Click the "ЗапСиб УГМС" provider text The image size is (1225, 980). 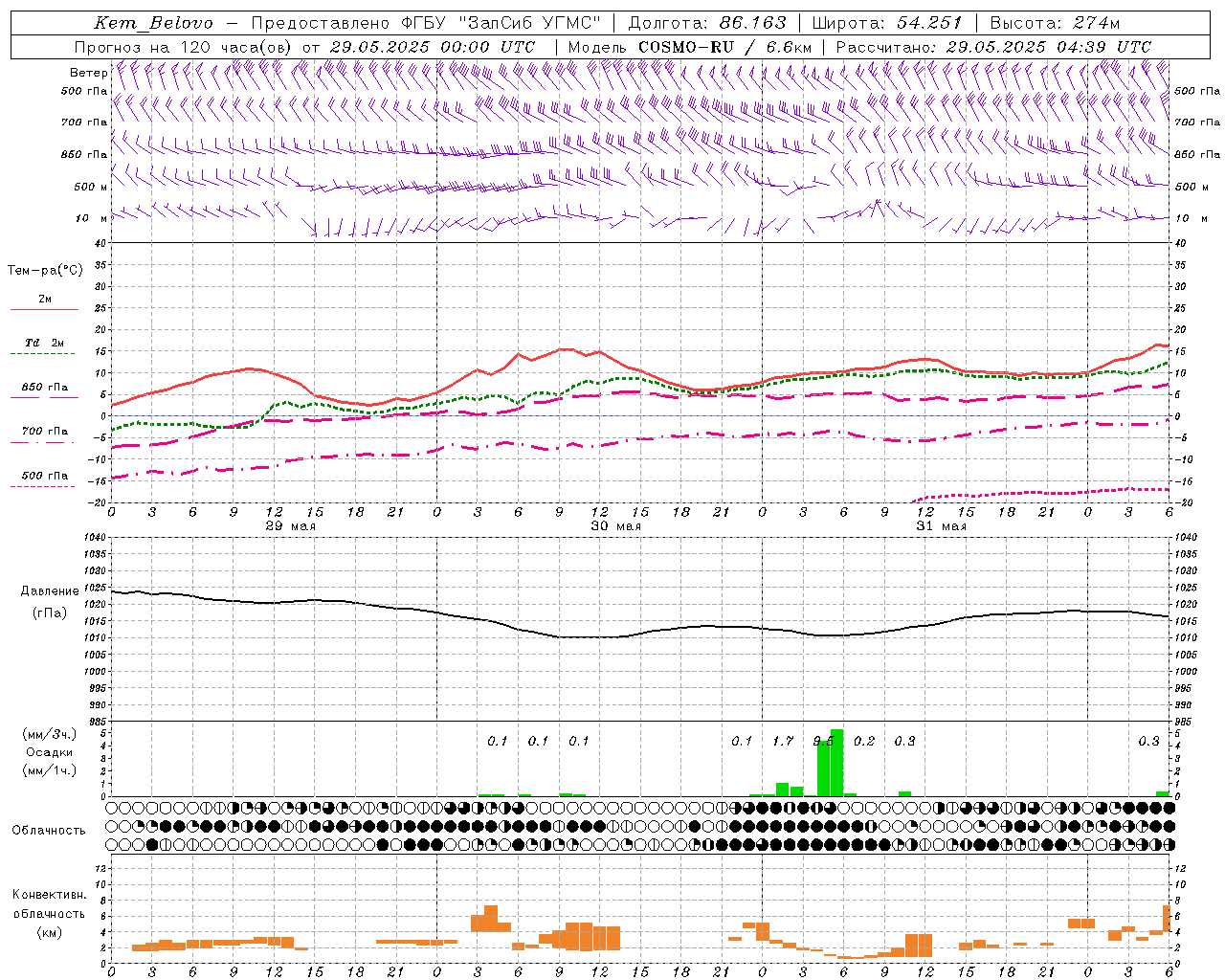[529, 23]
